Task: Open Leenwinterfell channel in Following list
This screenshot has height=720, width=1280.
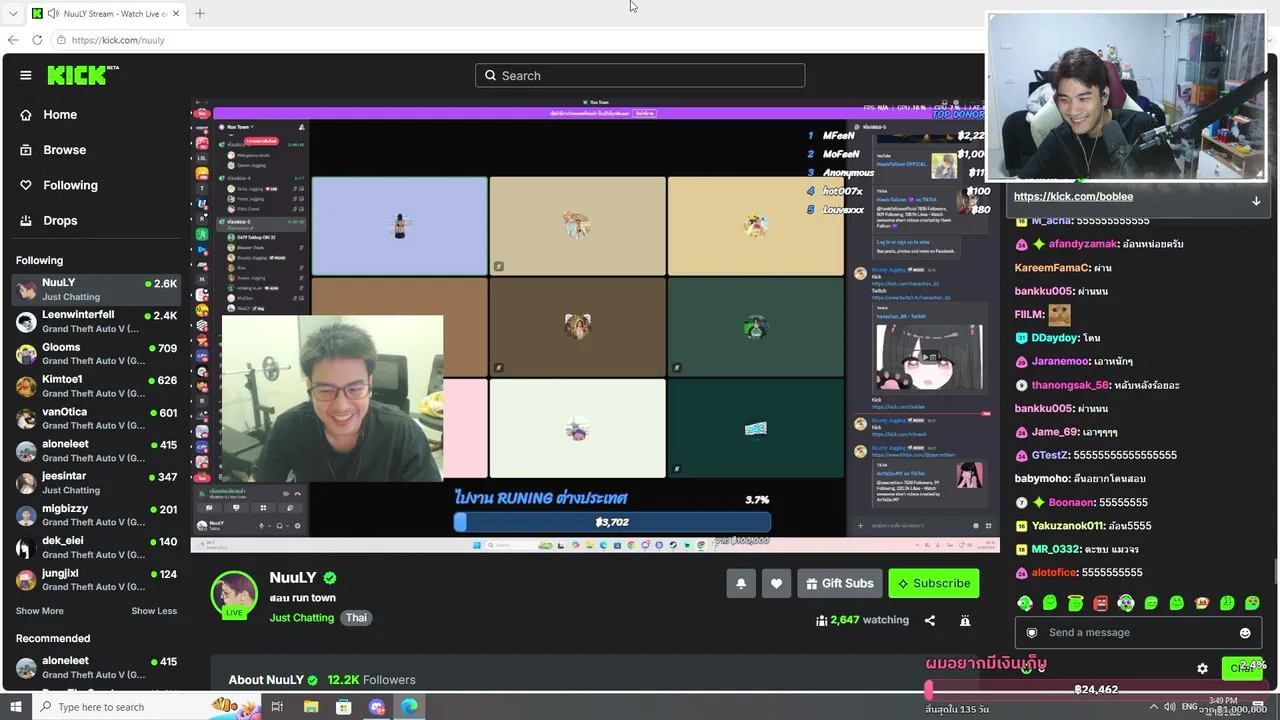Action: coord(97,322)
